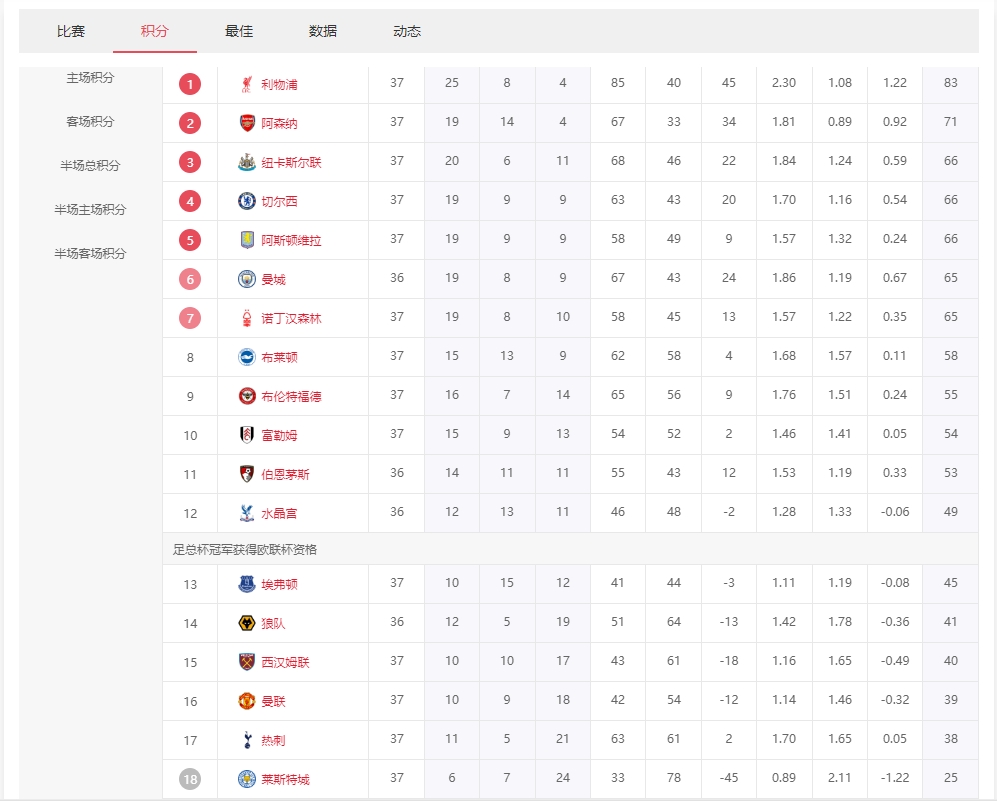This screenshot has width=997, height=801.
Task: Click the Arsenal club crest icon
Action: 247,123
